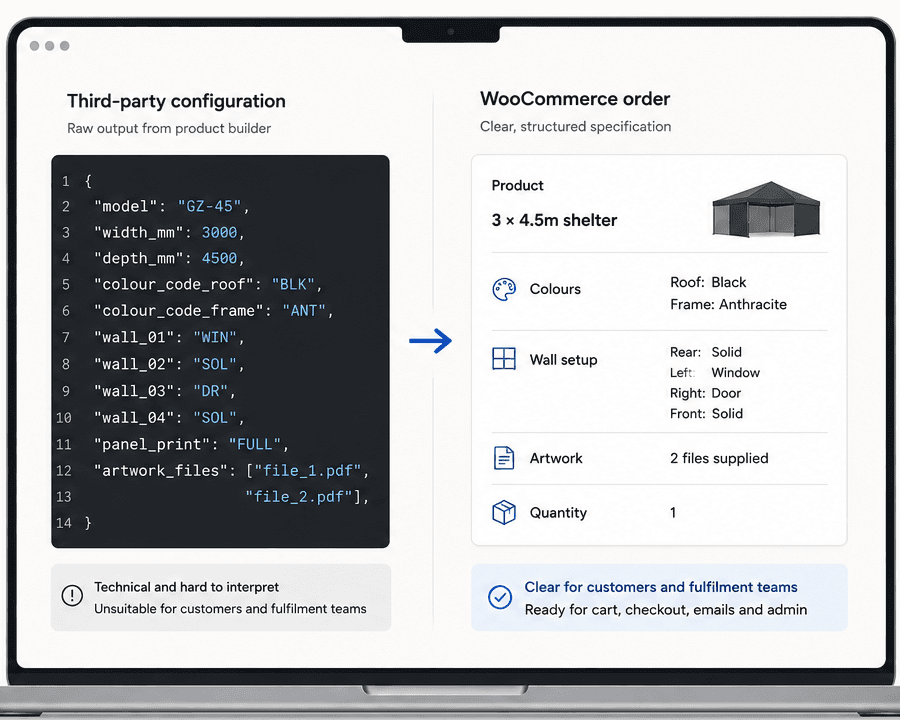Click the blue checkmark circle icon
Viewport: 900px width, 720px height.
(x=500, y=597)
